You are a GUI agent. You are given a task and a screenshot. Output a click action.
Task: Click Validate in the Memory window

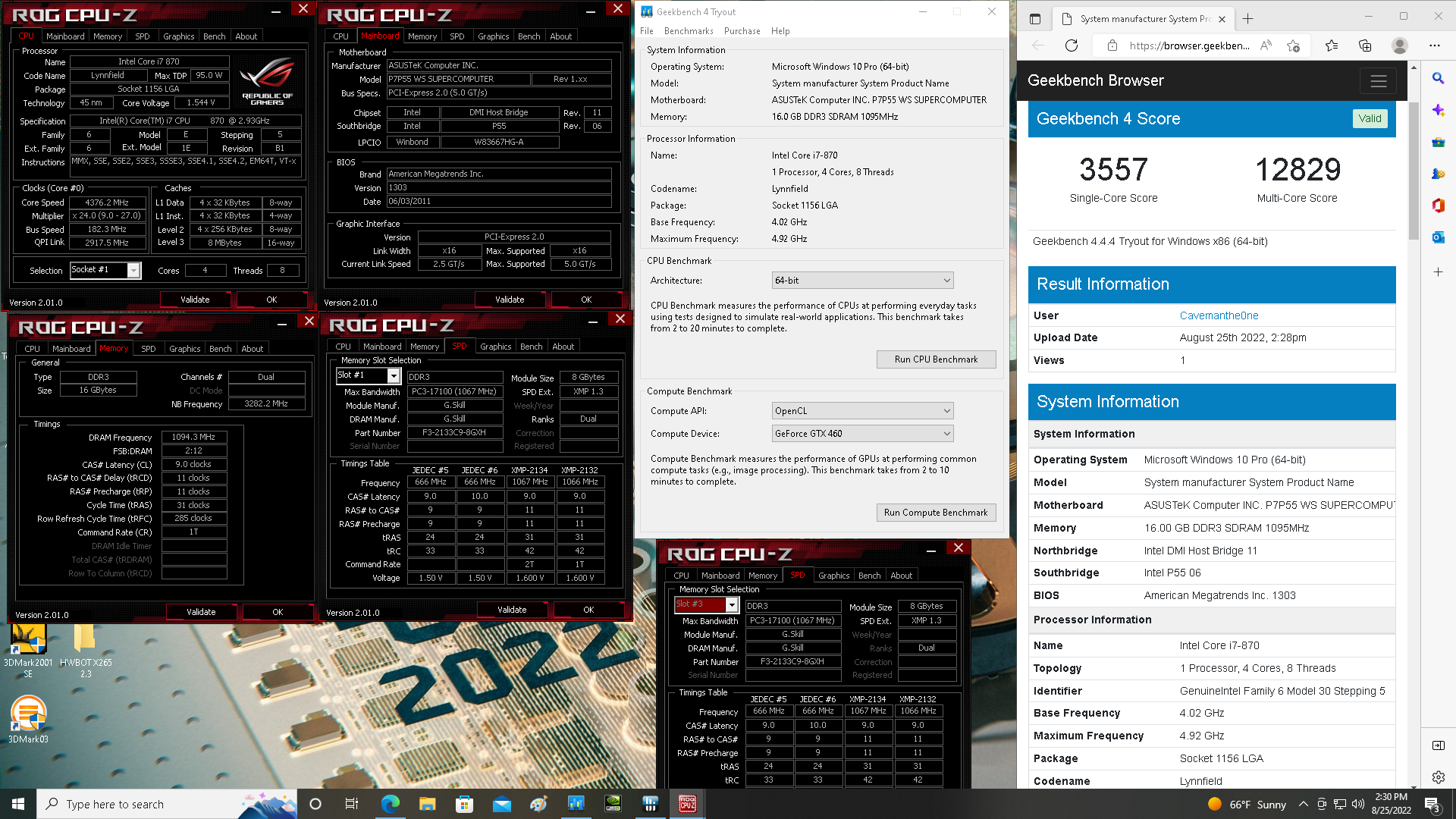201,612
